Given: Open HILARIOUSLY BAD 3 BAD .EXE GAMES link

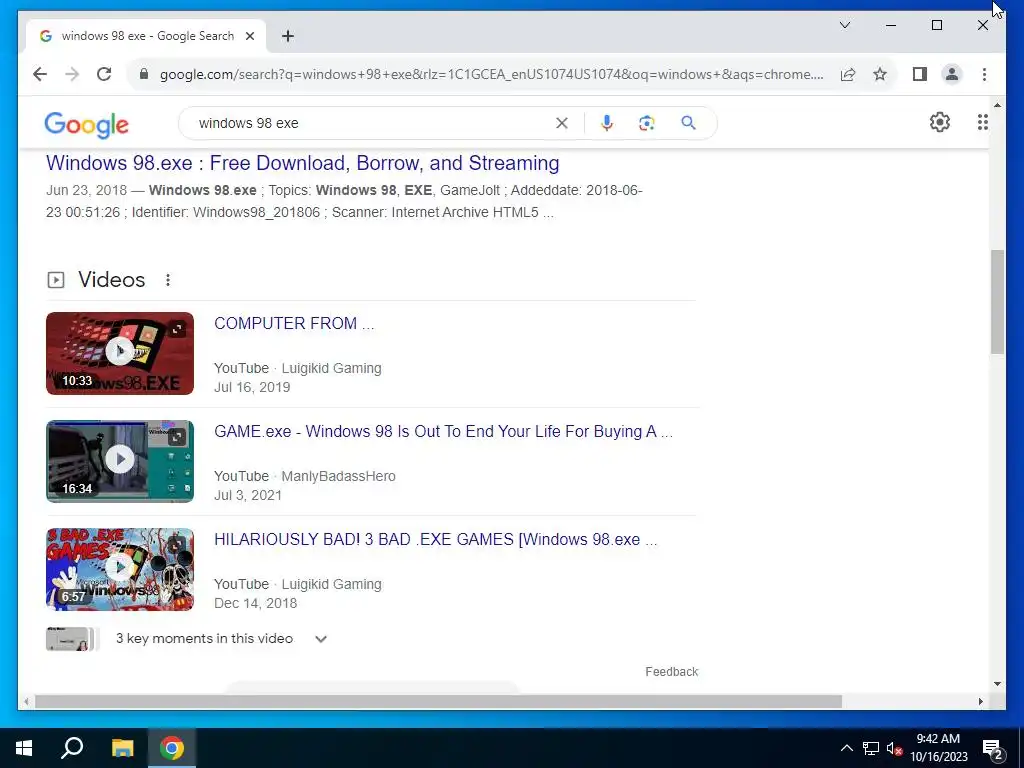Looking at the screenshot, I should pyautogui.click(x=436, y=539).
